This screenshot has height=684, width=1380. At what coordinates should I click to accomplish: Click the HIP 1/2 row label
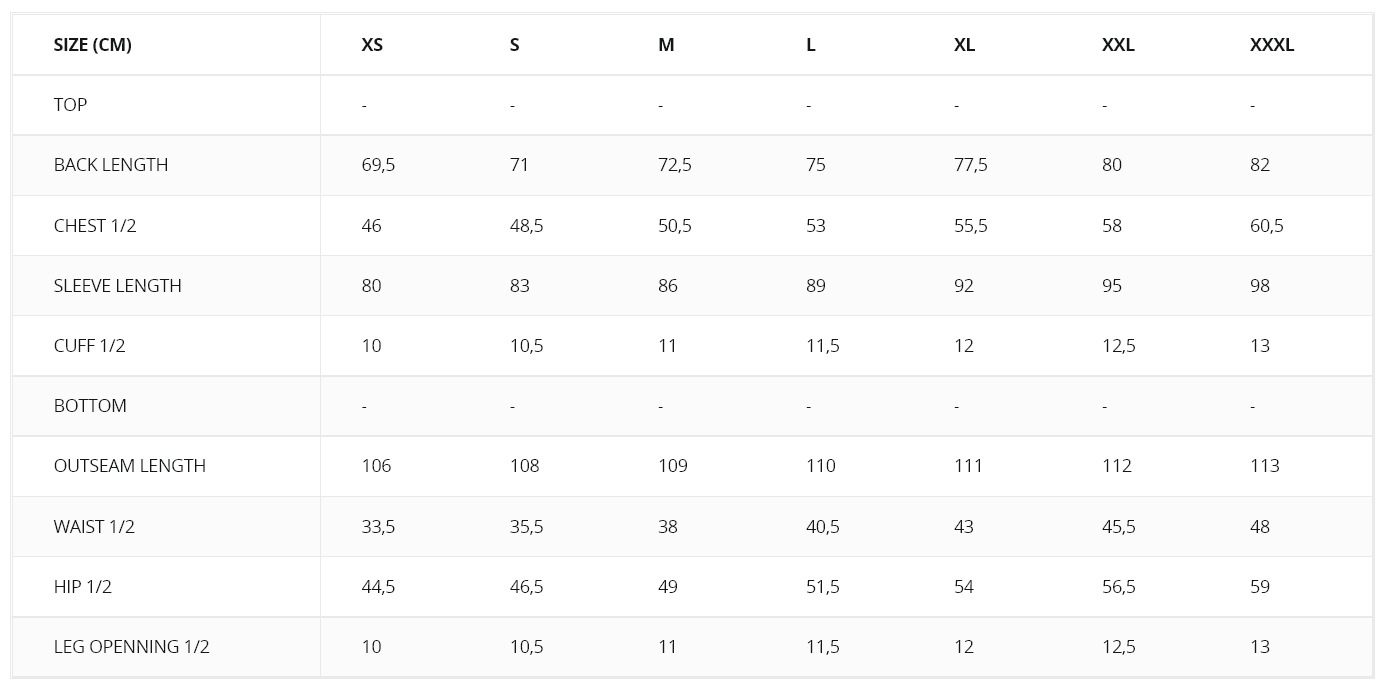pos(83,587)
